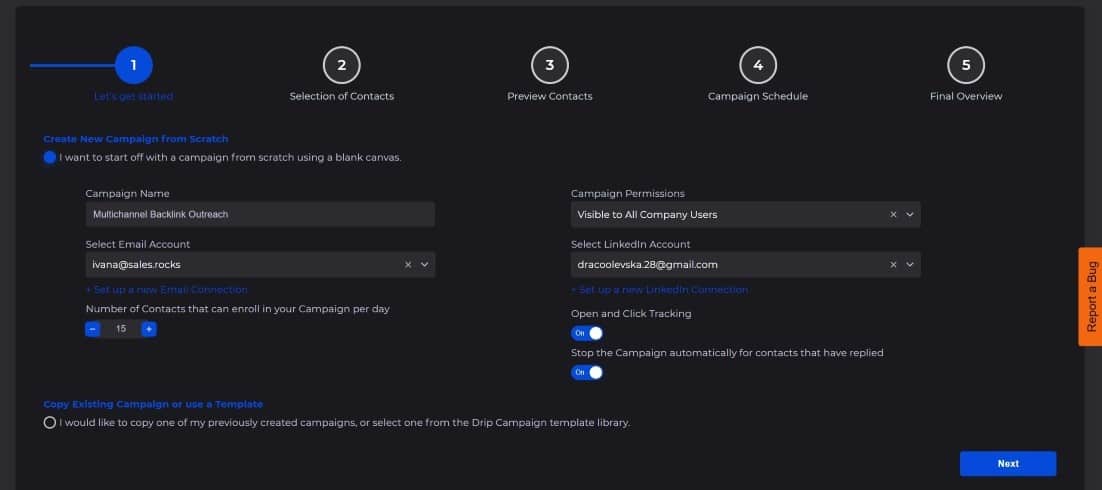Disable Open and Click Tracking toggle
This screenshot has width=1102, height=490.
point(587,333)
